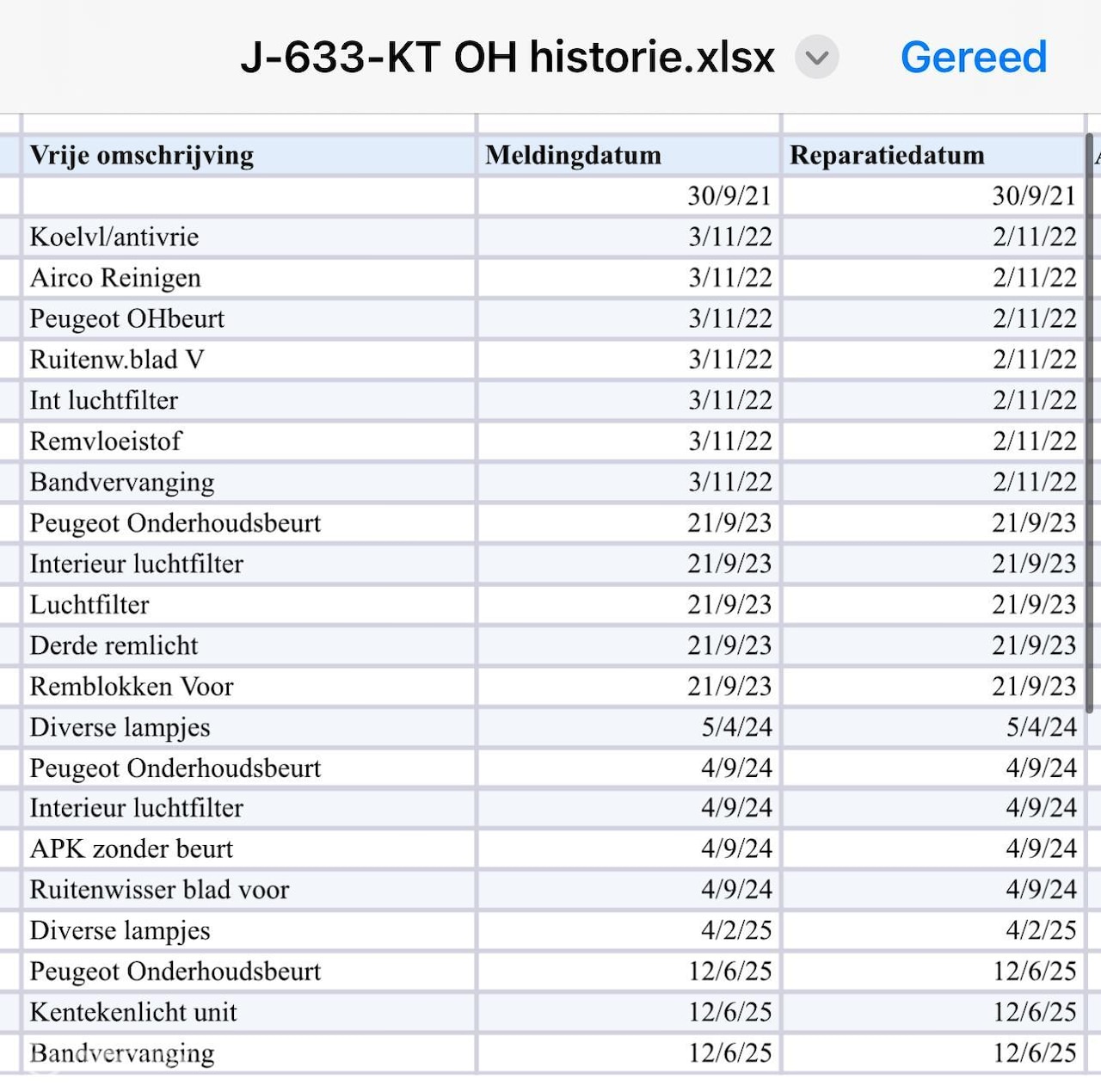Select the Remblokken Voor cell
Viewport: 1101px width, 1092px height.
tap(248, 687)
